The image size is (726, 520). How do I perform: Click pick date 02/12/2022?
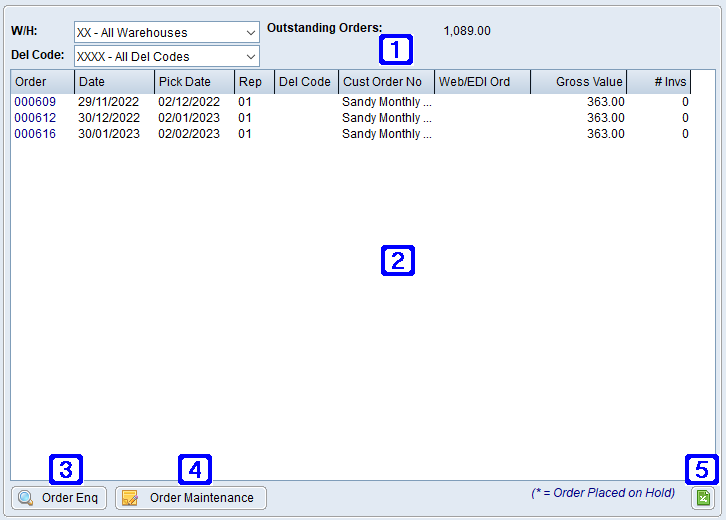pyautogui.click(x=189, y=102)
